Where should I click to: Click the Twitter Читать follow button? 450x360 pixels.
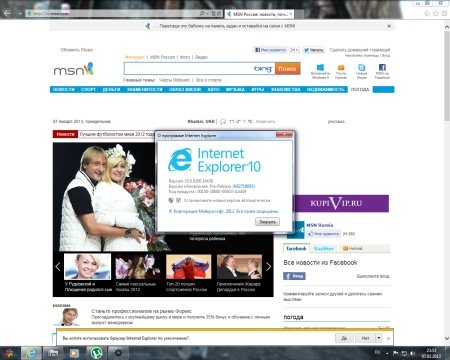(313, 50)
